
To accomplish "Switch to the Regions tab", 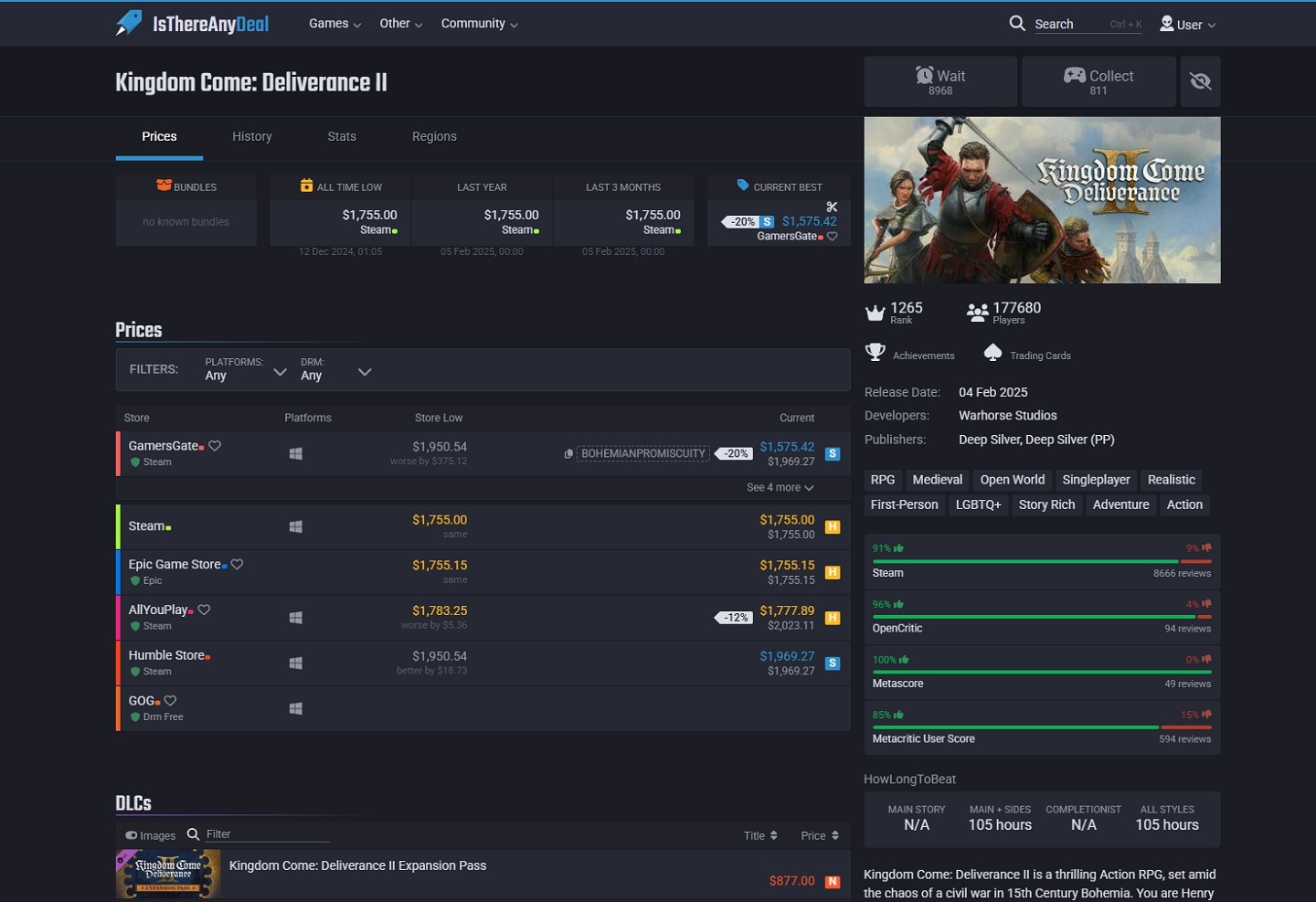I will coord(434,137).
